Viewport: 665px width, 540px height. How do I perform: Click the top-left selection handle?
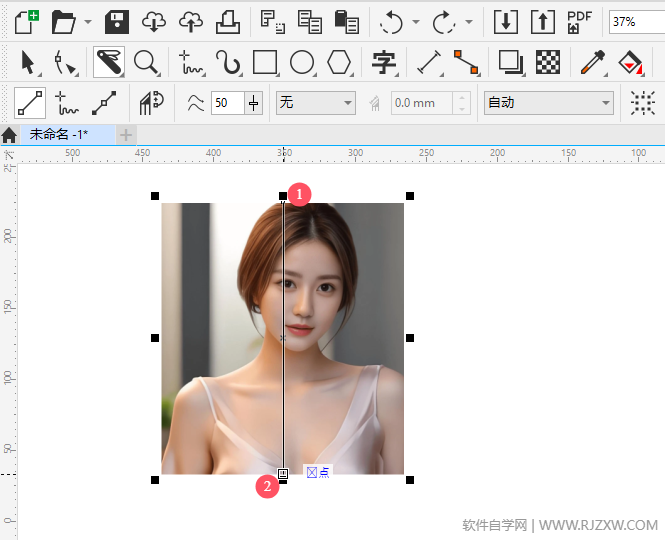point(155,196)
